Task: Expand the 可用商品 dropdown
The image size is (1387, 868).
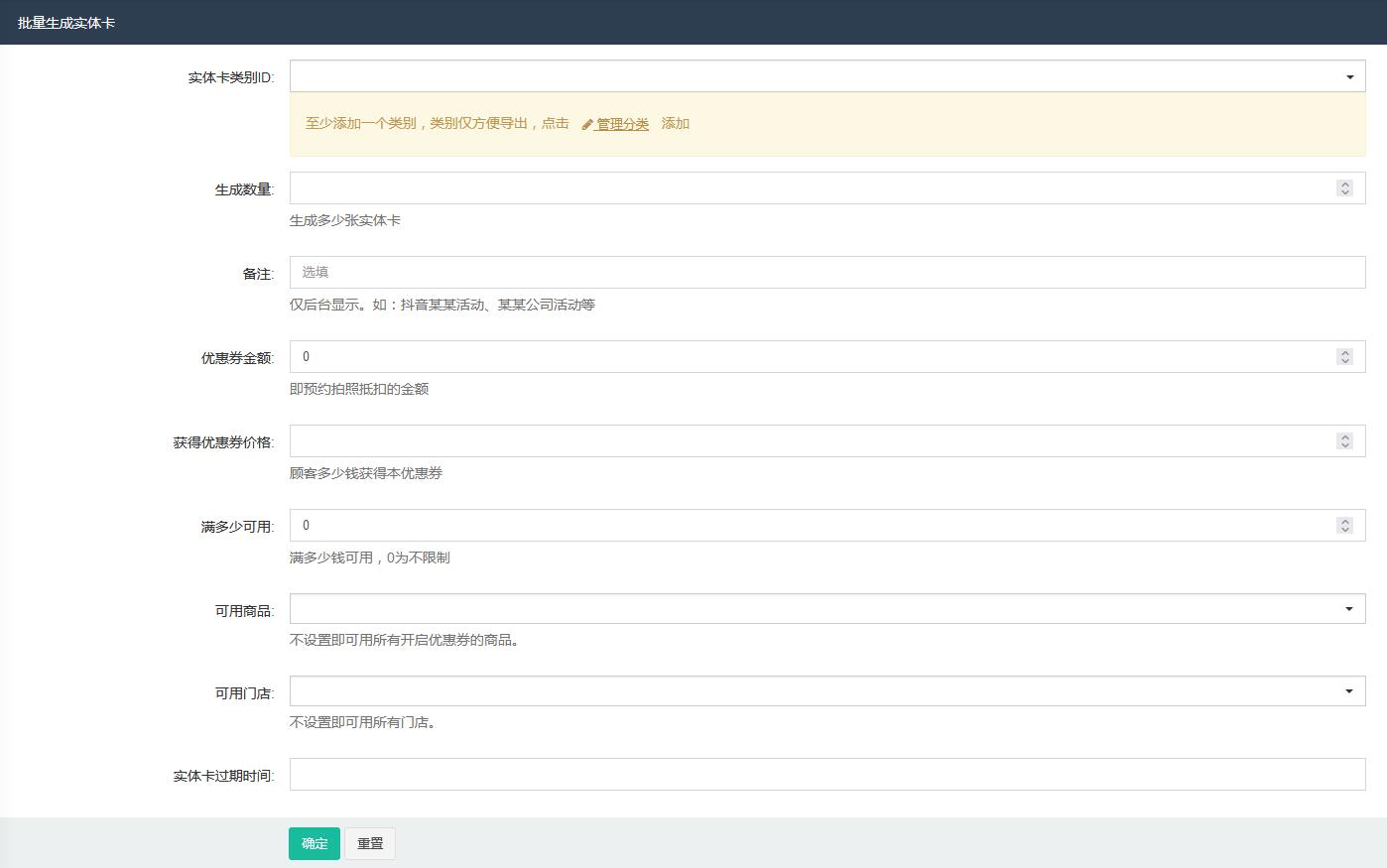Action: tap(826, 609)
